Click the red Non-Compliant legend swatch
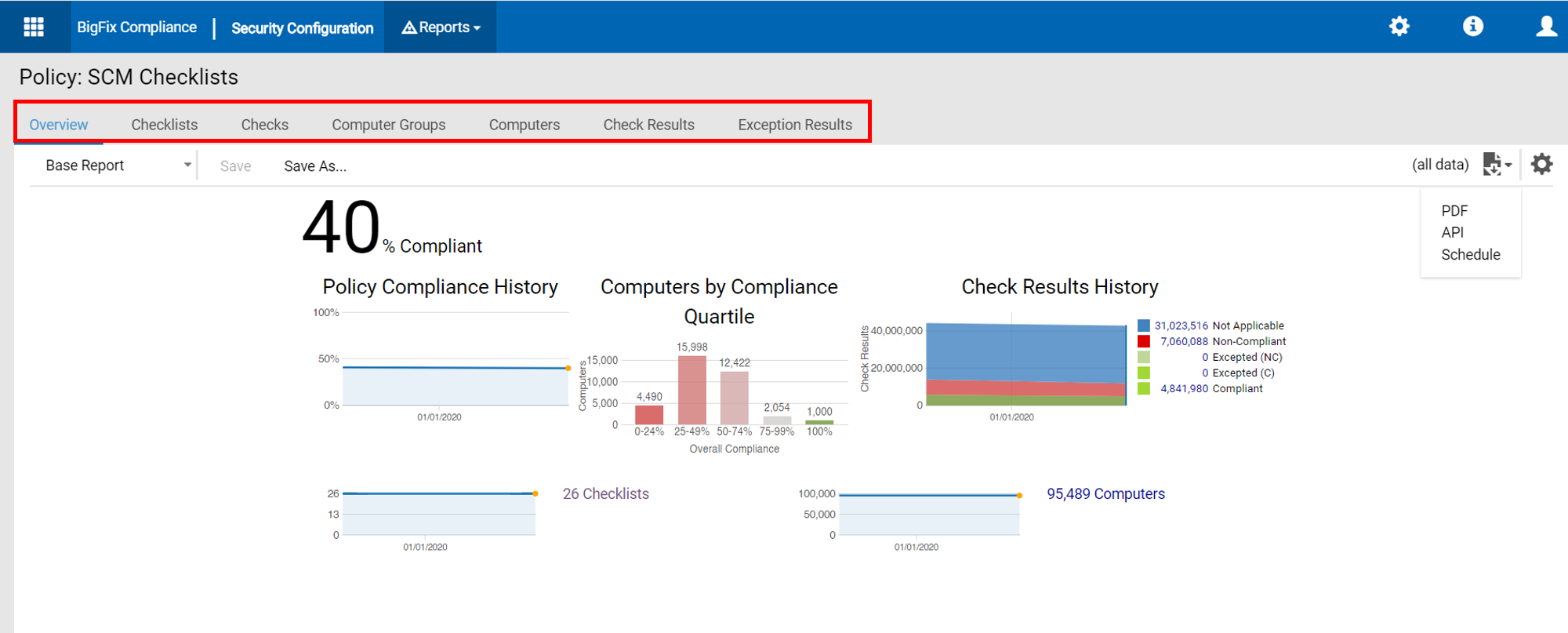The image size is (1568, 633). coord(1144,341)
